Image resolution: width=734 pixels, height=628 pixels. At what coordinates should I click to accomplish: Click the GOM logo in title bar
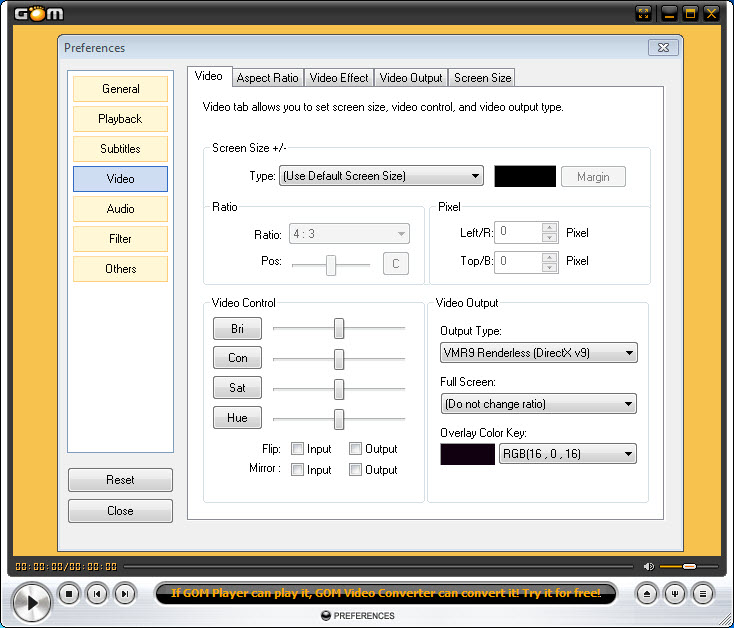(39, 13)
